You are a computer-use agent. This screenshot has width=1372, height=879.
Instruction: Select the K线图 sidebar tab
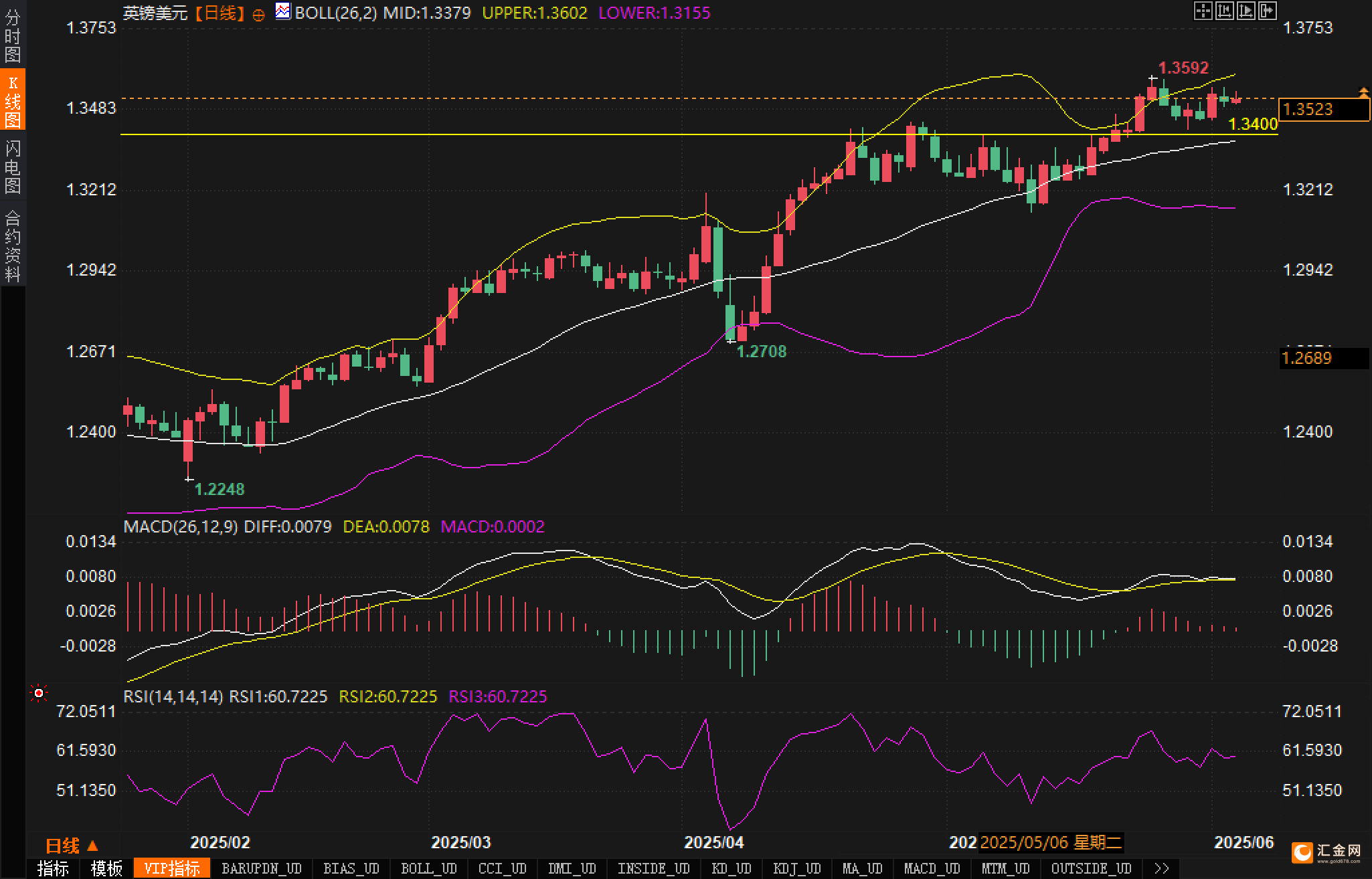point(13,100)
